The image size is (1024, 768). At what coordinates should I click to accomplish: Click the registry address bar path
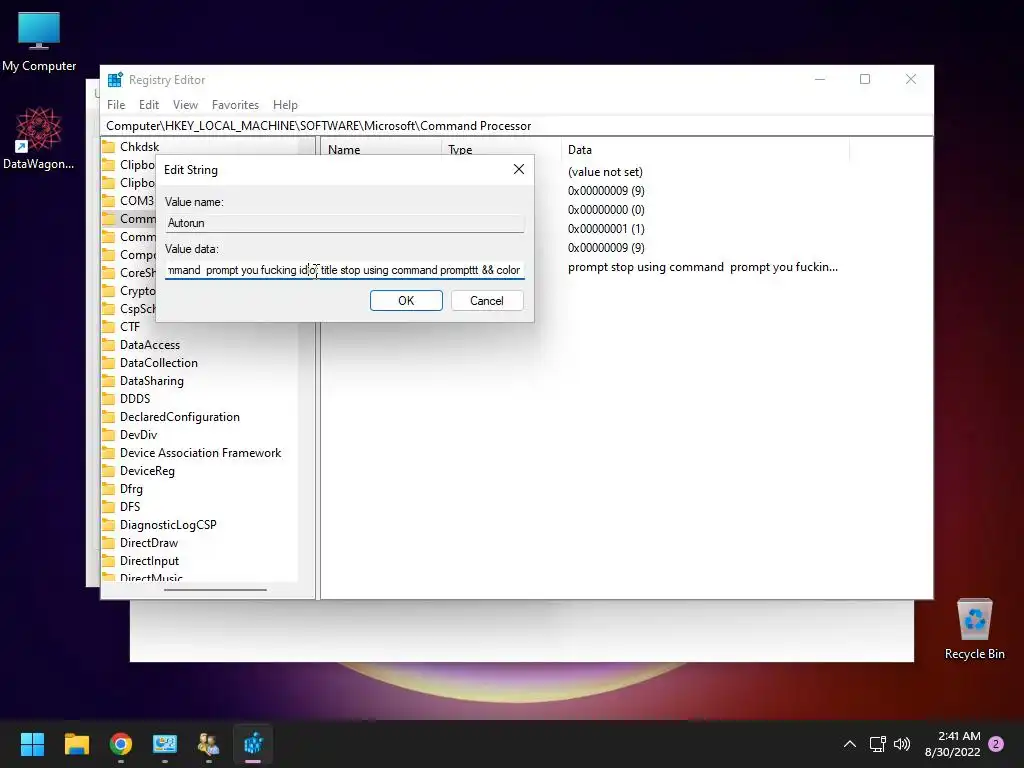[319, 125]
